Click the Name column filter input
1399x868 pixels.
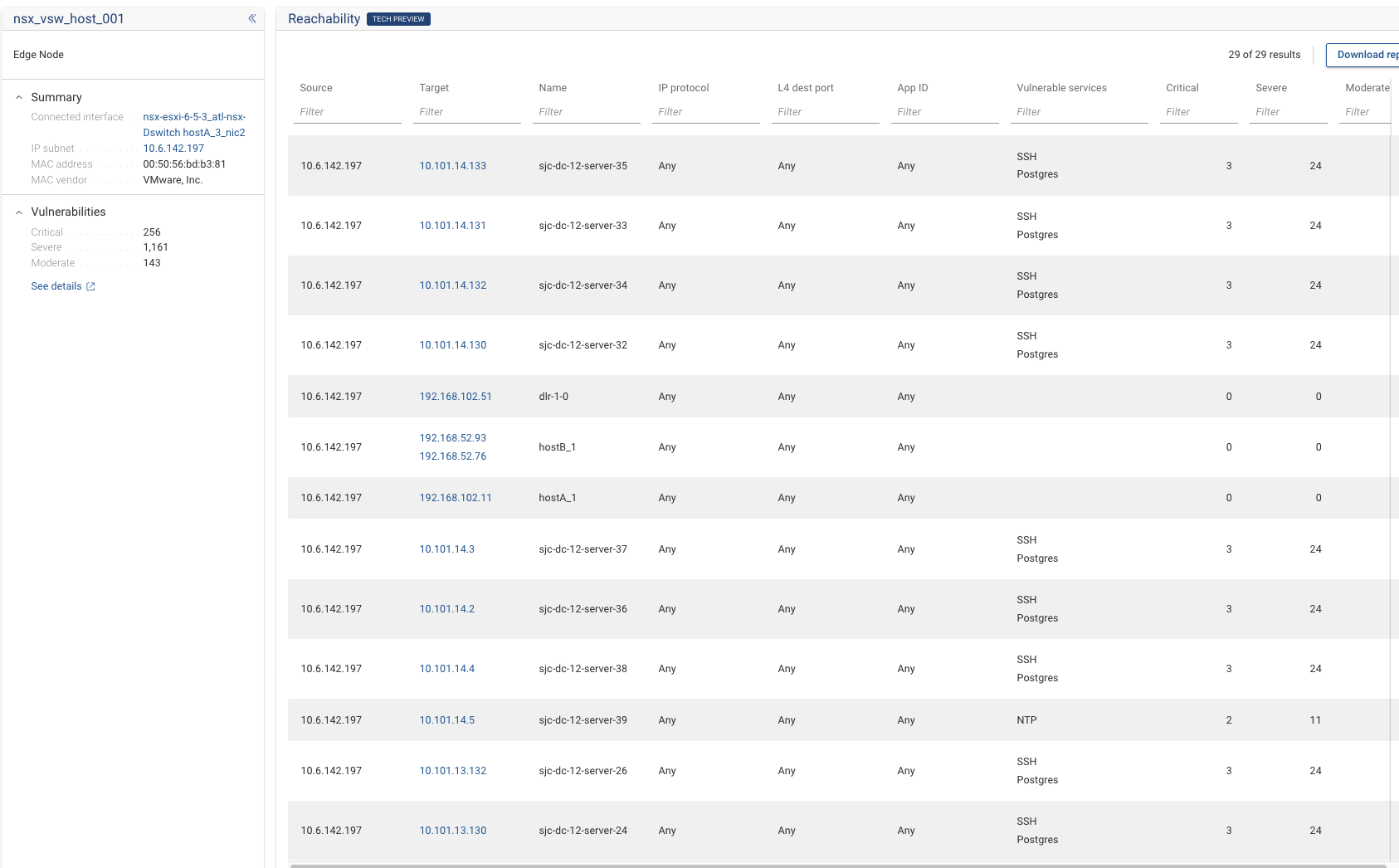(x=586, y=112)
